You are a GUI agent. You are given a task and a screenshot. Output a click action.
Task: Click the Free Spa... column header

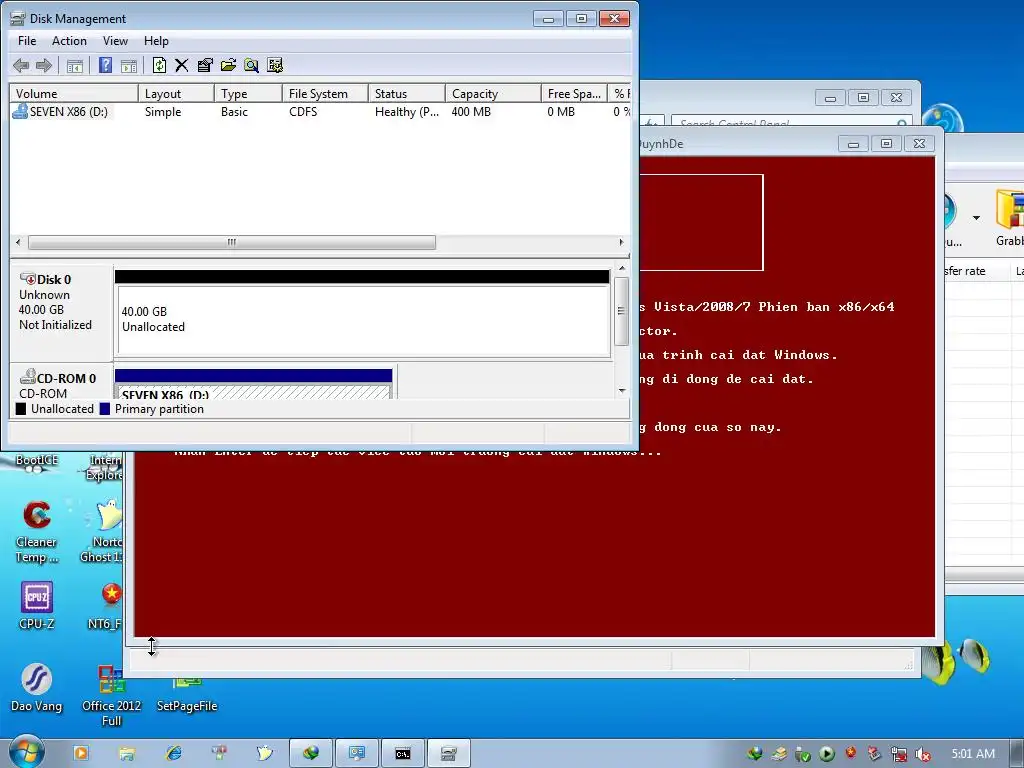[574, 93]
